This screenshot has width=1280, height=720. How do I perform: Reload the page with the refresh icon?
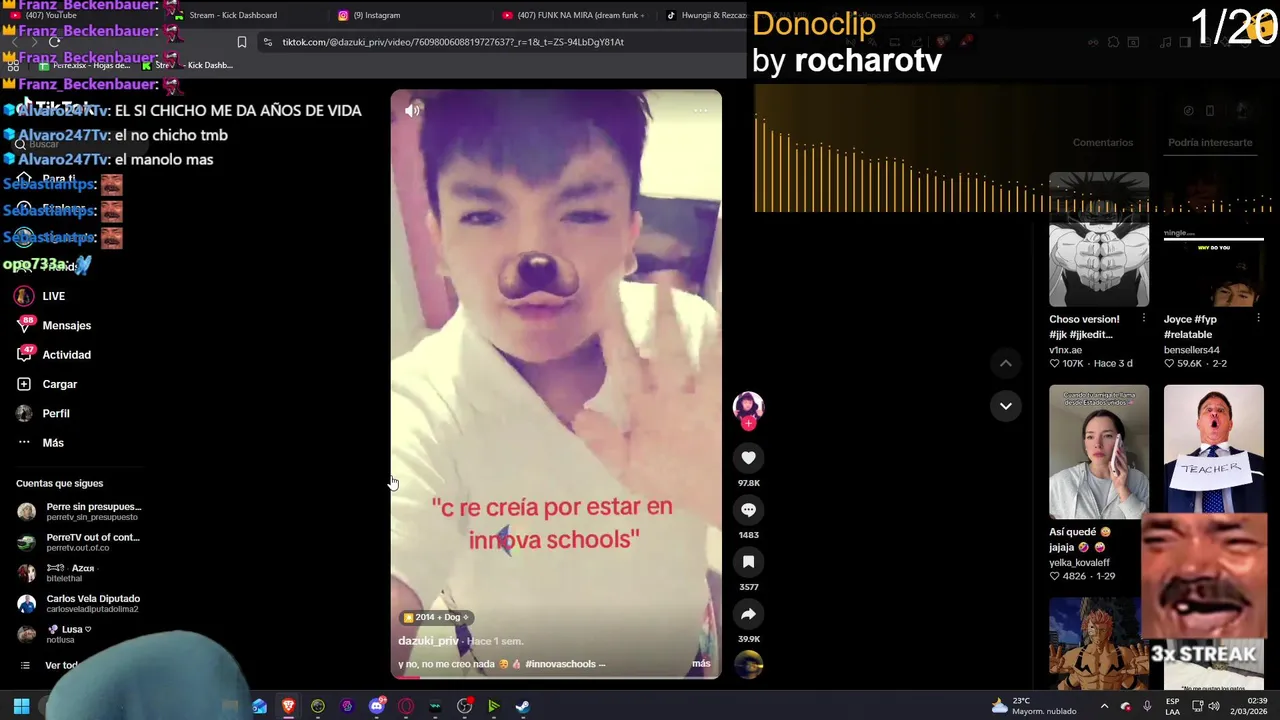point(54,42)
